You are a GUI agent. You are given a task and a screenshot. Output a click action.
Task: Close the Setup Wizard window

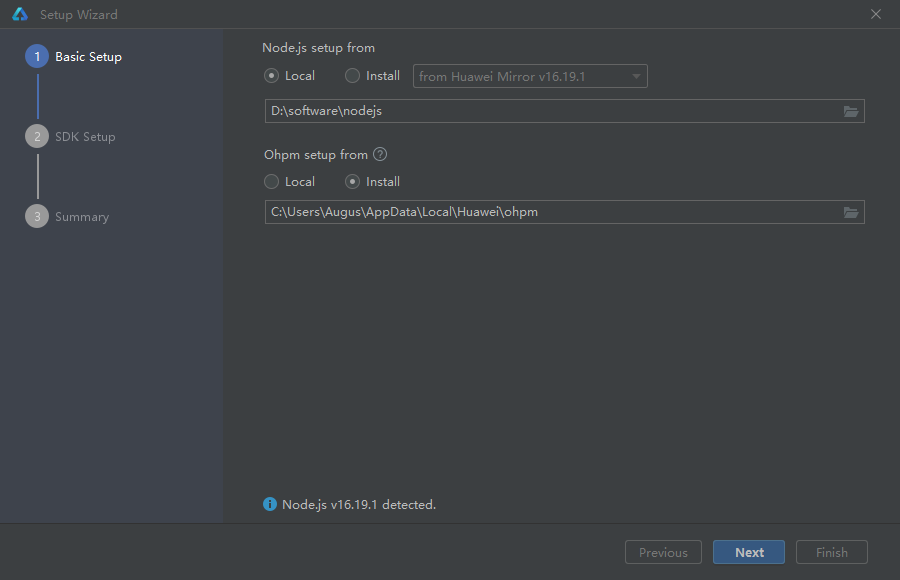(x=876, y=14)
